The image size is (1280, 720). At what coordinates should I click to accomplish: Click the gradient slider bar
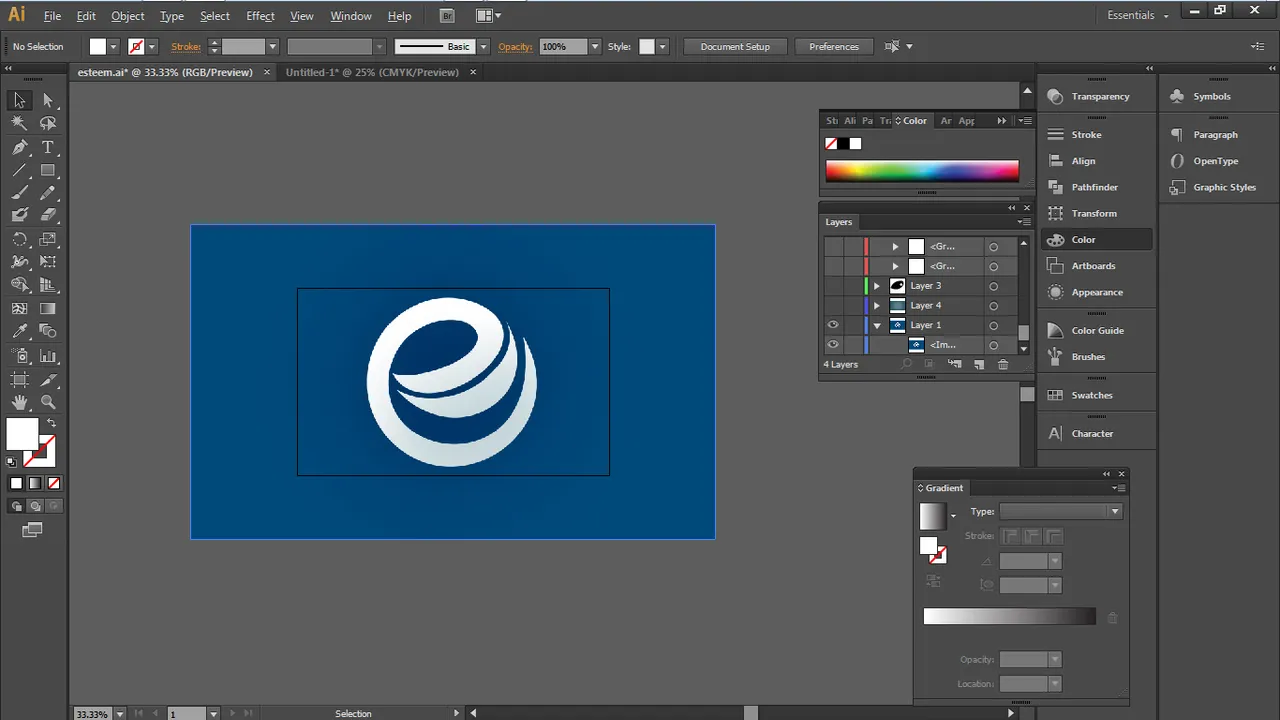pos(1009,617)
